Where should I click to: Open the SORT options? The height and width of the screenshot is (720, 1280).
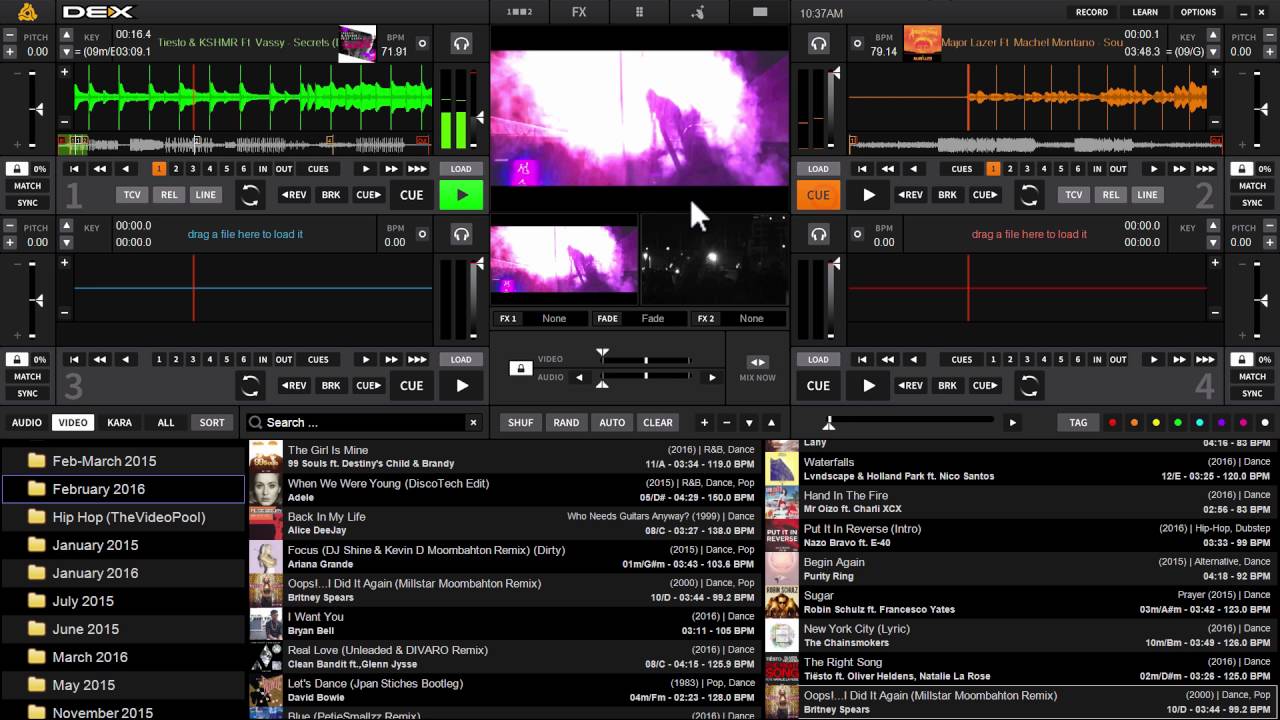[x=212, y=423]
